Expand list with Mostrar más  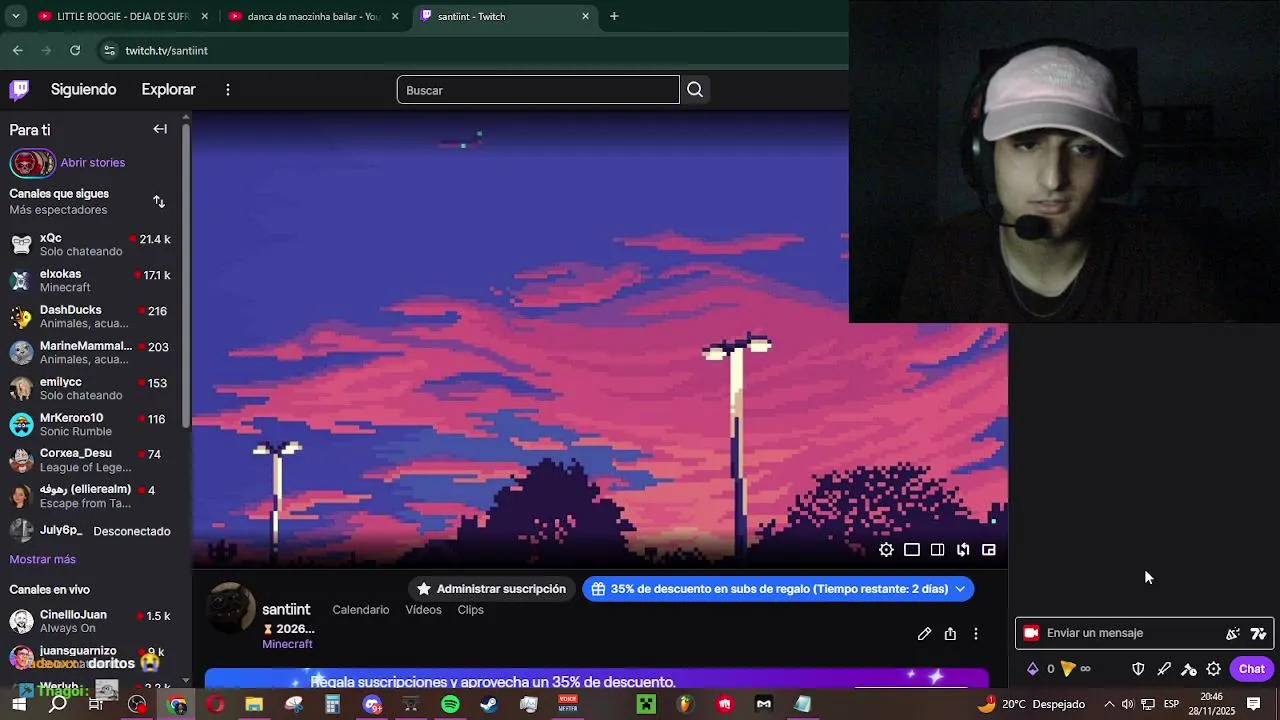pos(43,559)
